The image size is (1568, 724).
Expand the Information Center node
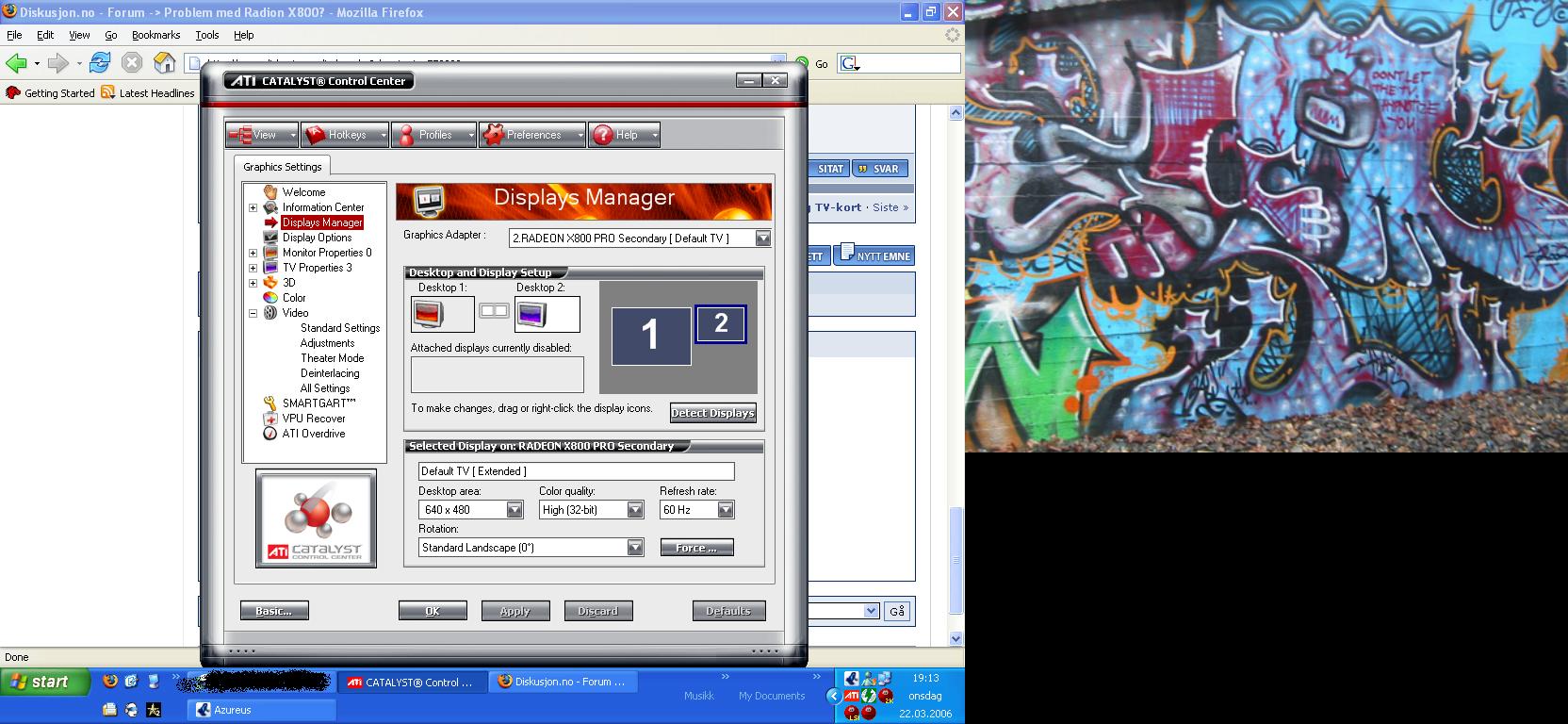(x=253, y=207)
